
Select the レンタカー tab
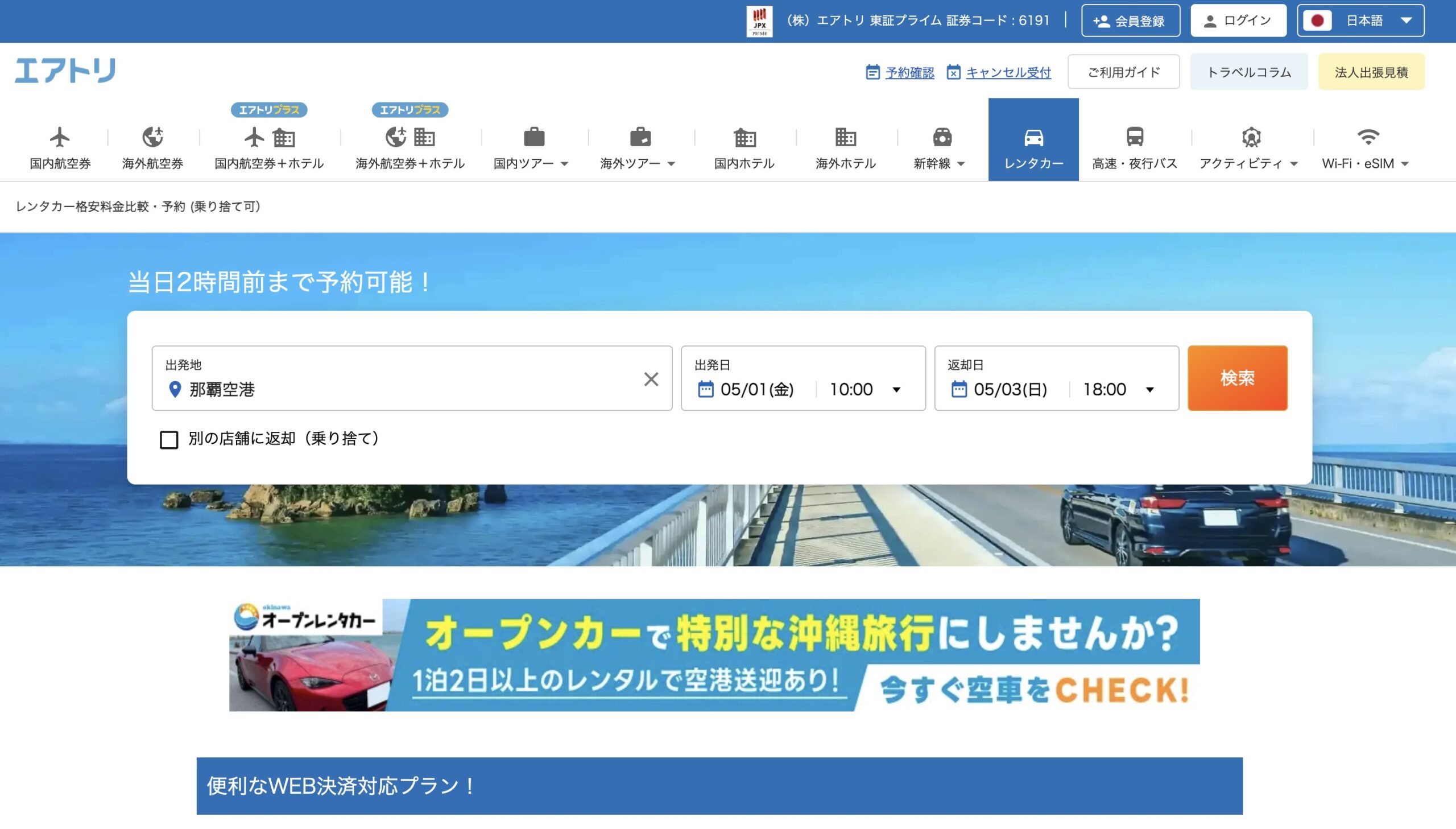point(1033,140)
